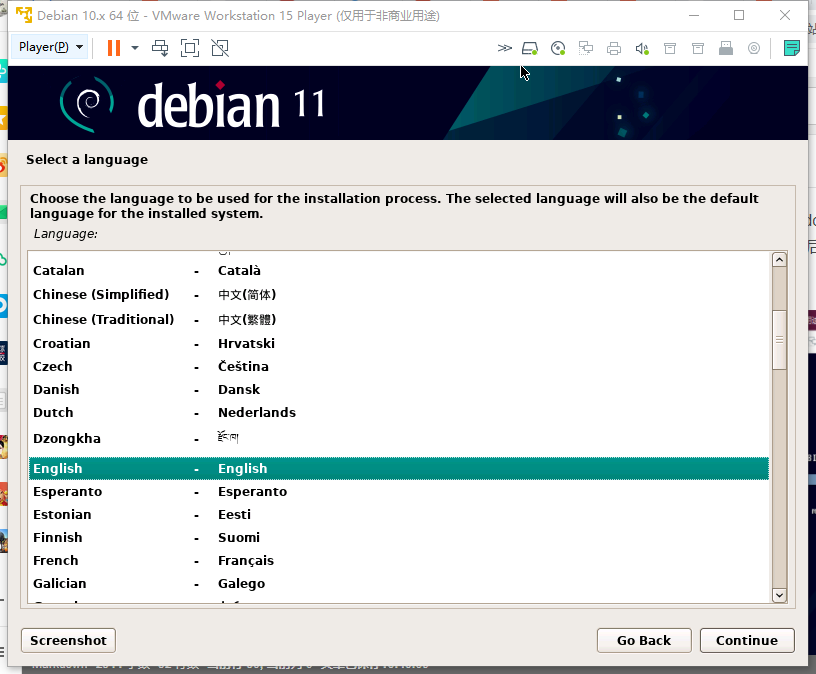Viewport: 816px width, 674px height.
Task: Enter full screen mode
Action: (x=190, y=48)
